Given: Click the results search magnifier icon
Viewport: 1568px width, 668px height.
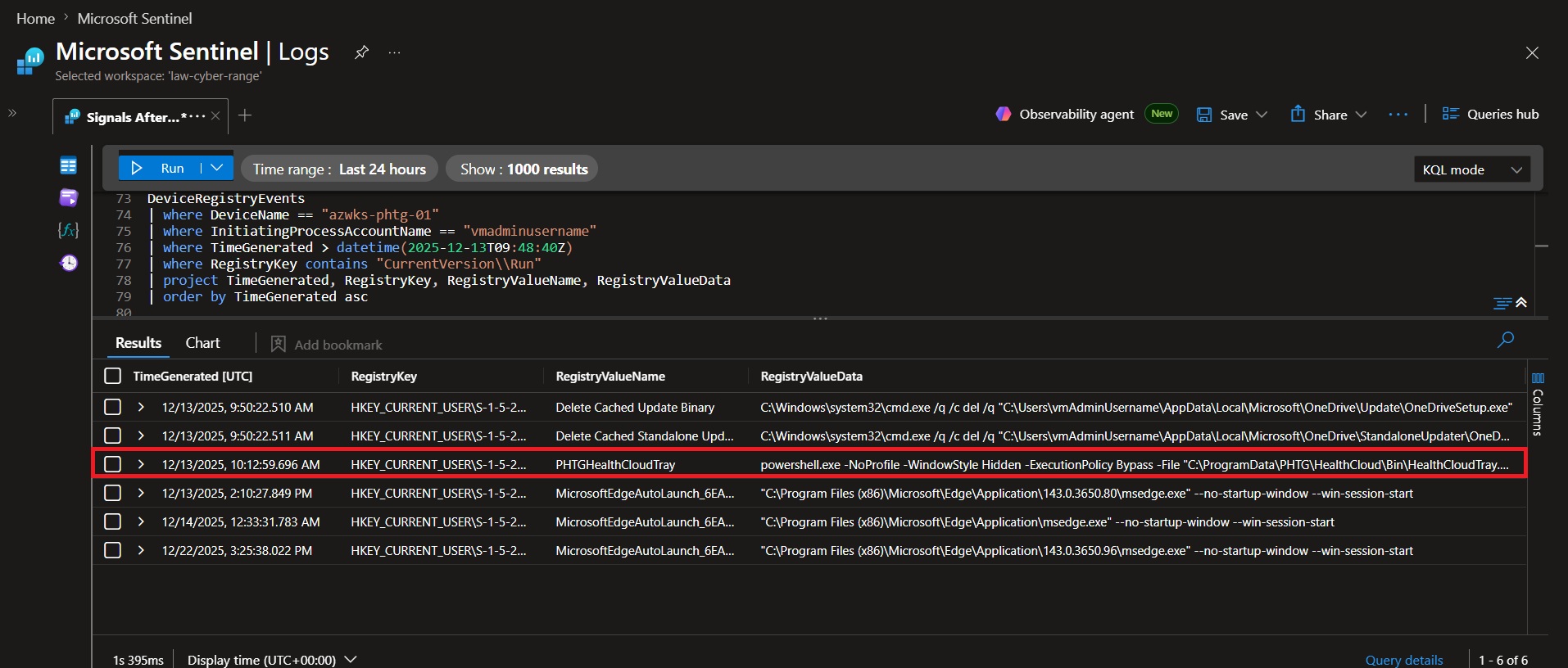Looking at the screenshot, I should pos(1506,340).
